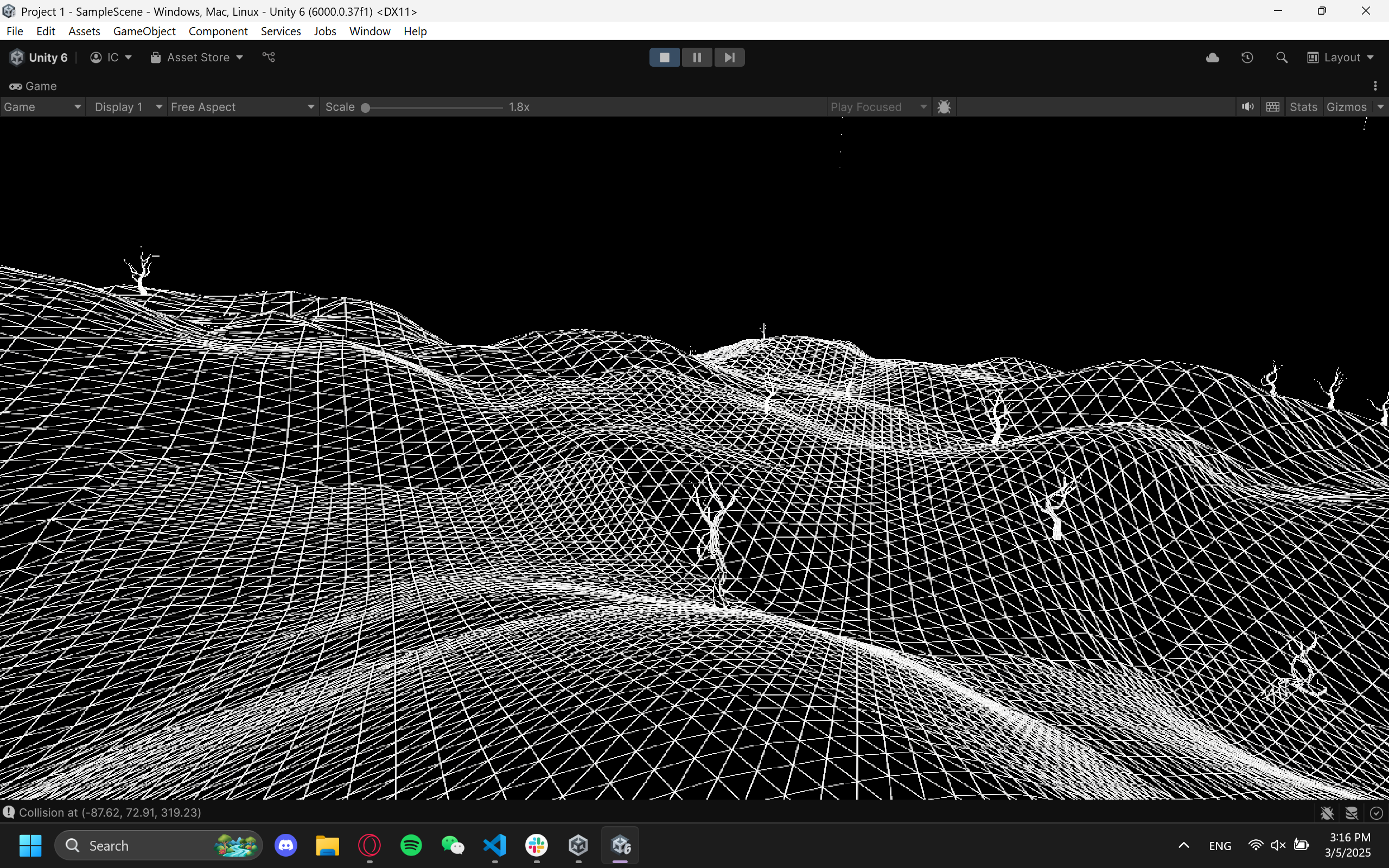Image resolution: width=1389 pixels, height=868 pixels.
Task: Toggle the Frame Debugger bug icon
Action: (x=944, y=107)
